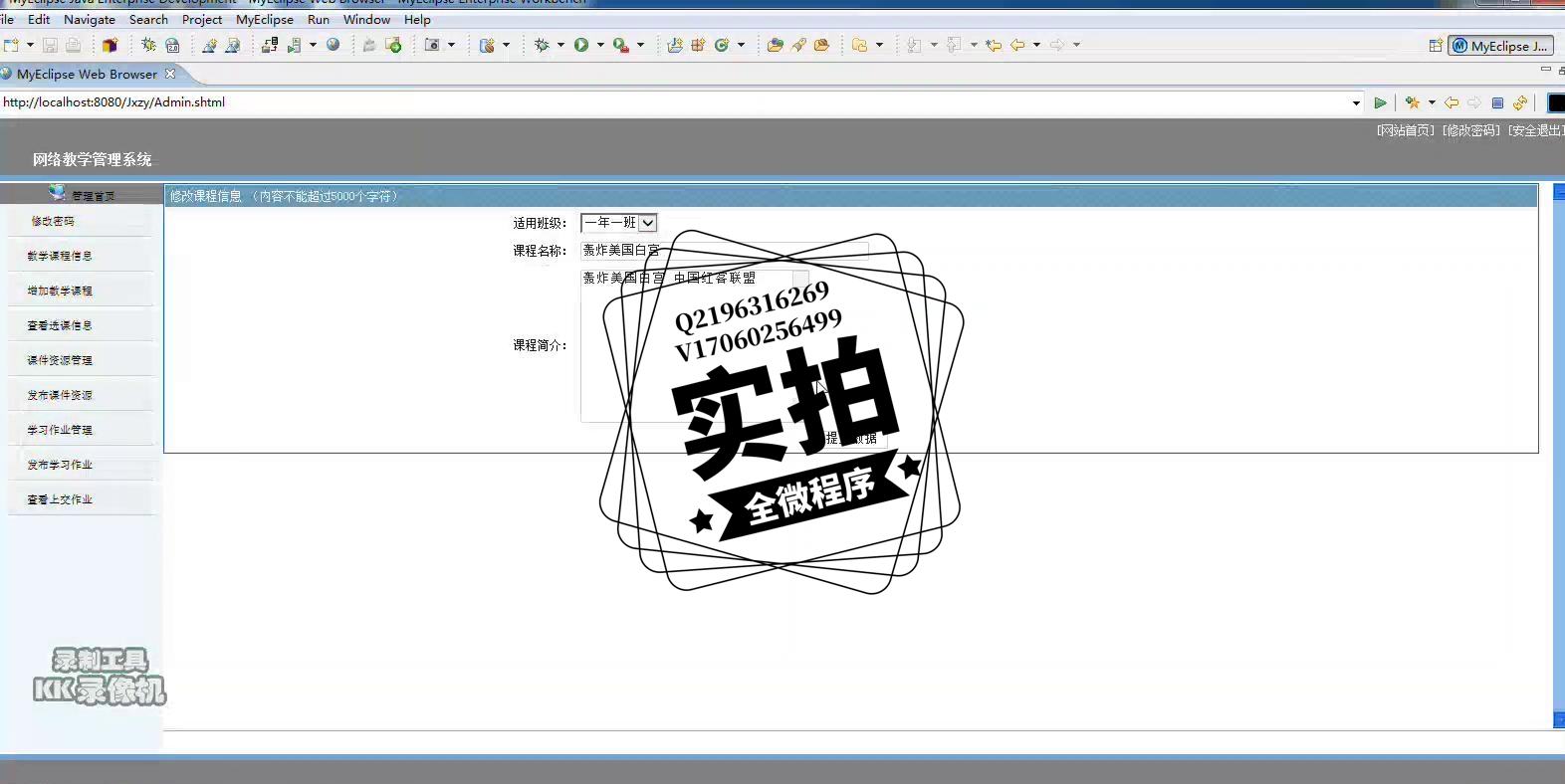Screen dimensions: 1565x784
Task: Click 修改密码 in the left sidebar
Action: [53, 221]
